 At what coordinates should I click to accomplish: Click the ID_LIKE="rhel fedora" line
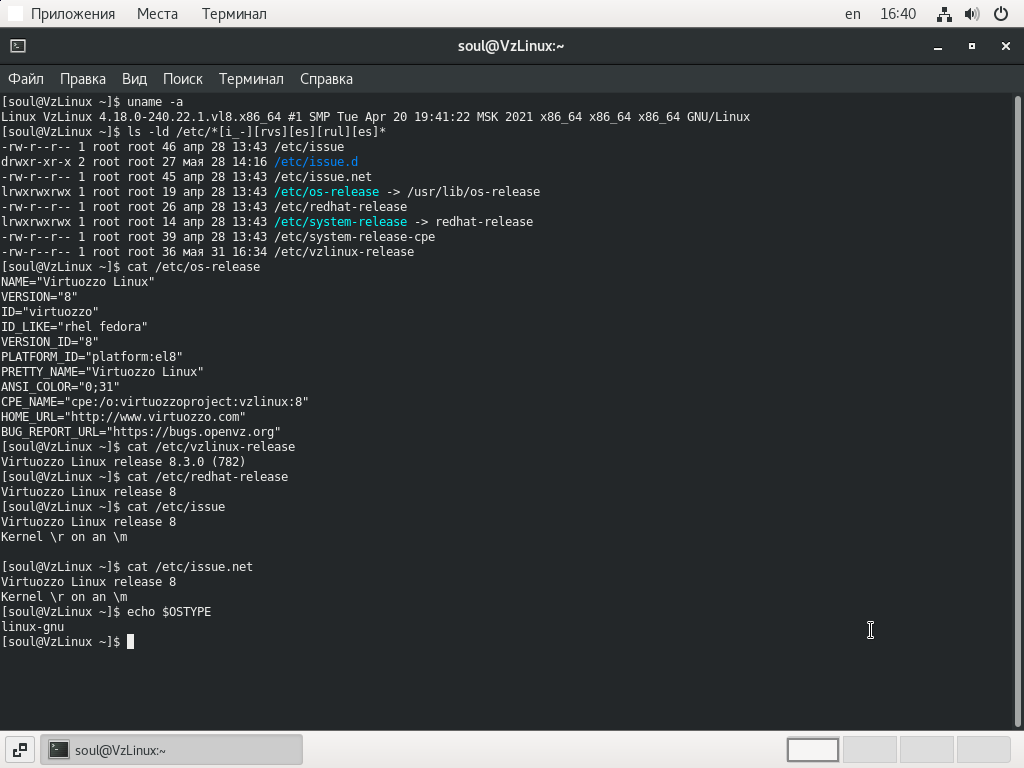coord(74,327)
